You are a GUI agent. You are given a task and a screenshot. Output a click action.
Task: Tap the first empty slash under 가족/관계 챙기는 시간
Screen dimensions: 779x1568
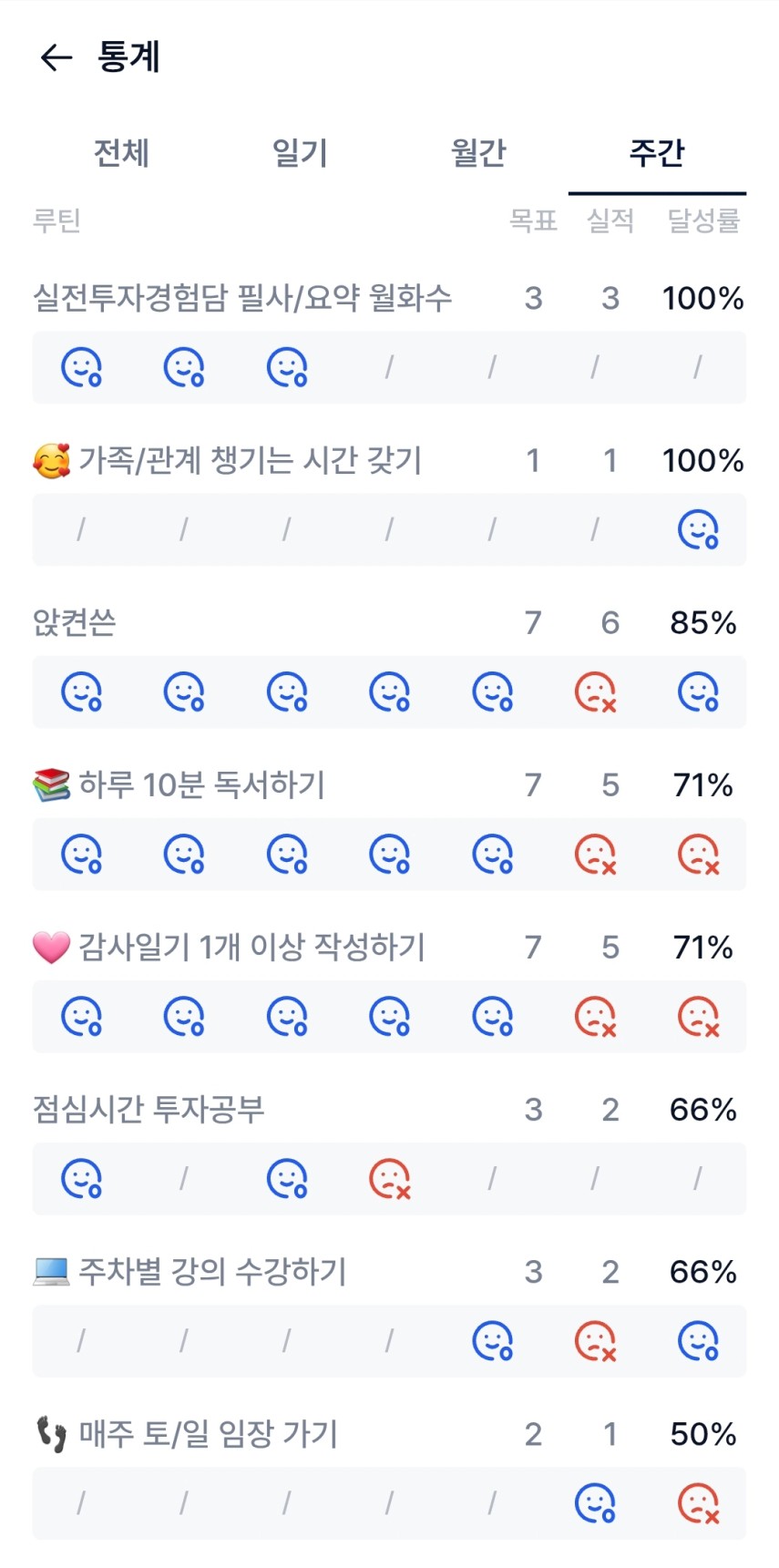[x=81, y=529]
